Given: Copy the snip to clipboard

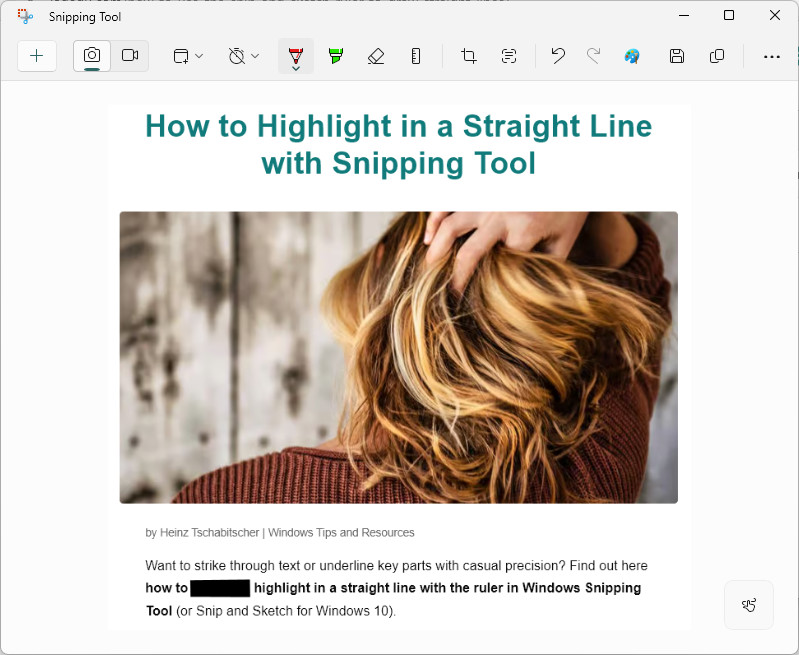Looking at the screenshot, I should click(x=717, y=56).
